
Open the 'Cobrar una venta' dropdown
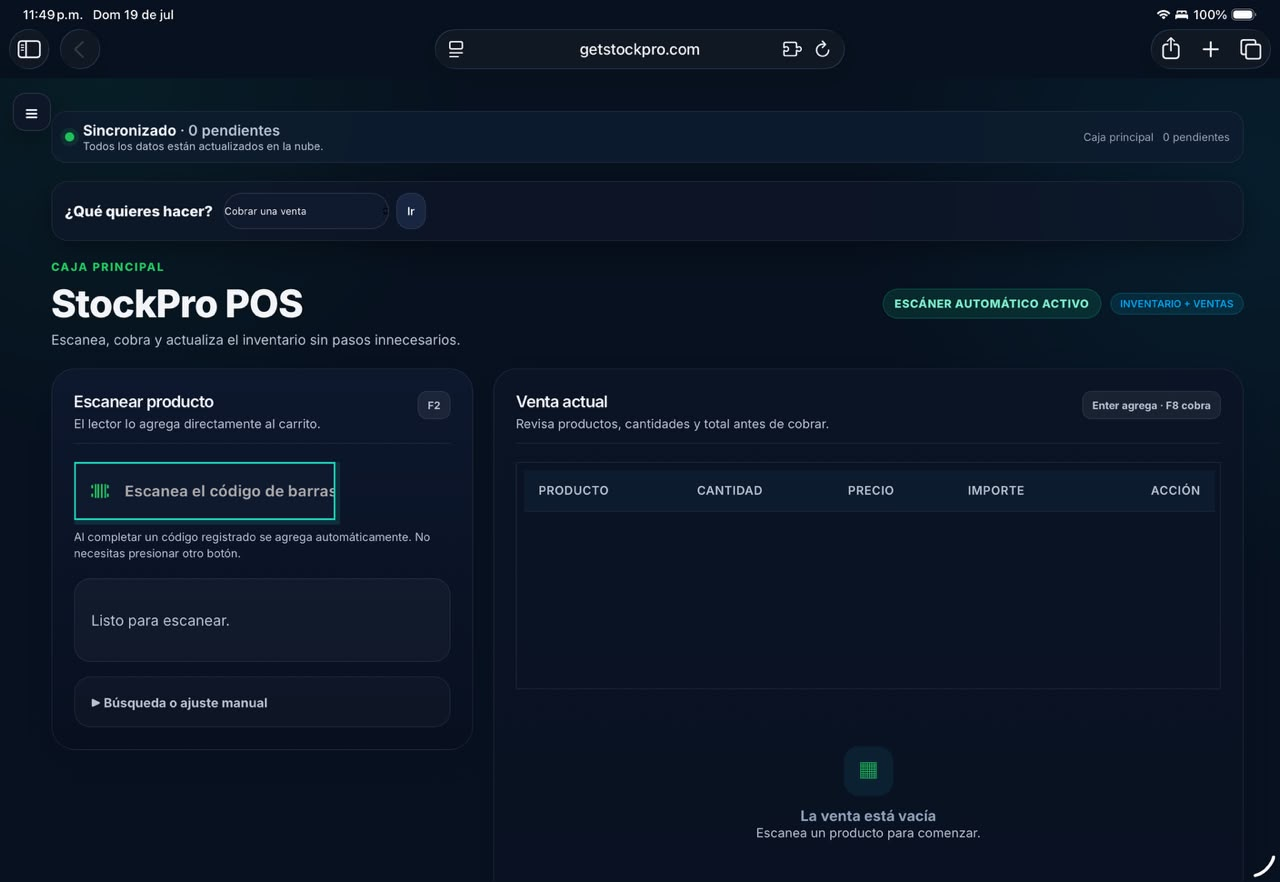point(306,211)
